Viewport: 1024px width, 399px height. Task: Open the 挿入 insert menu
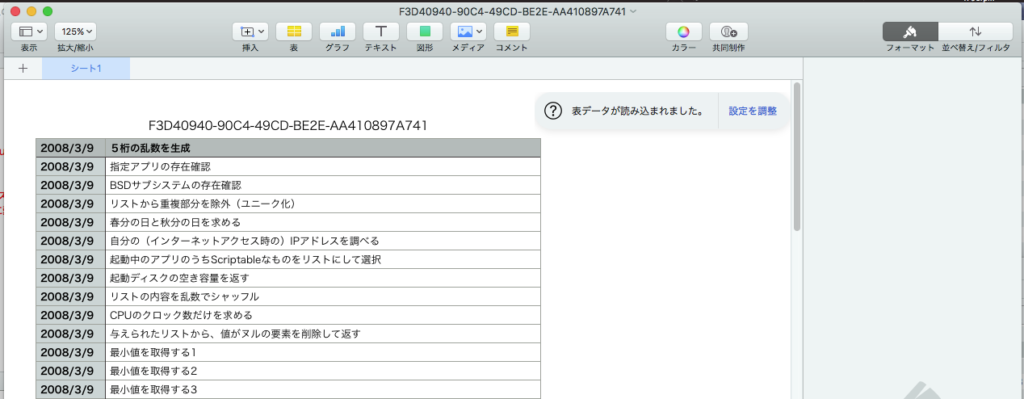click(x=250, y=31)
